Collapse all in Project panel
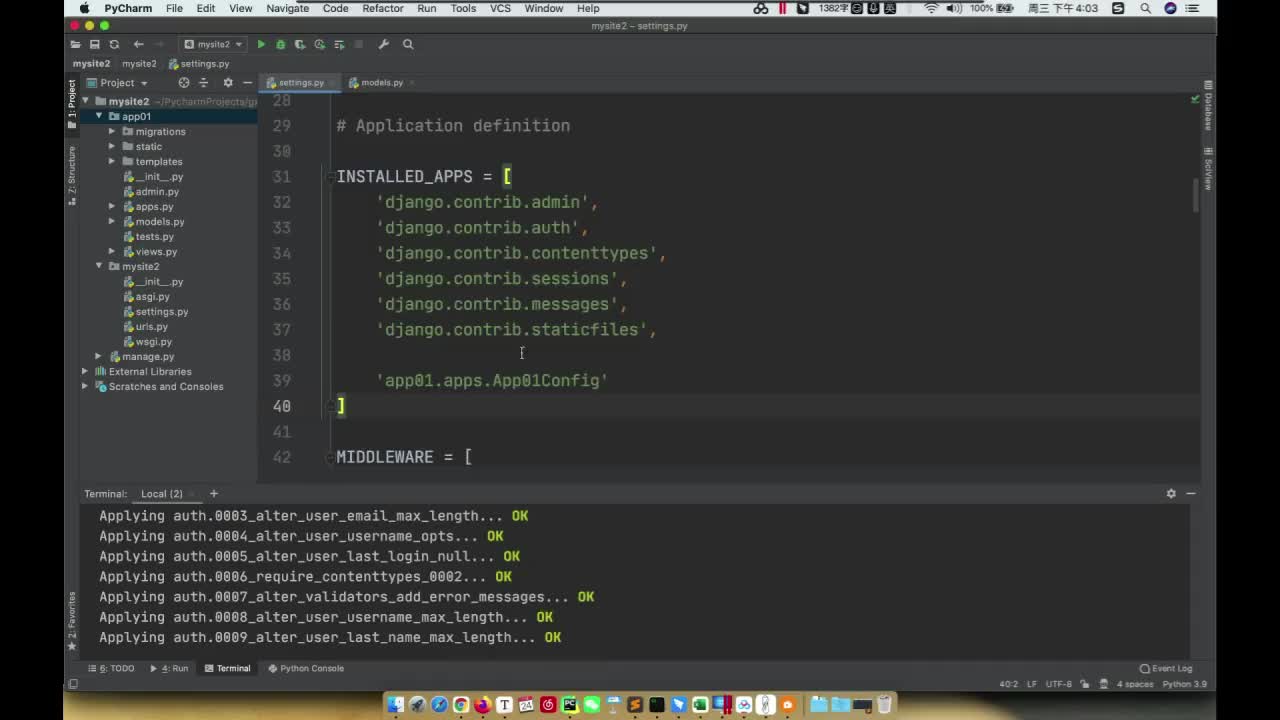Viewport: 1280px width, 720px height. [x=203, y=83]
